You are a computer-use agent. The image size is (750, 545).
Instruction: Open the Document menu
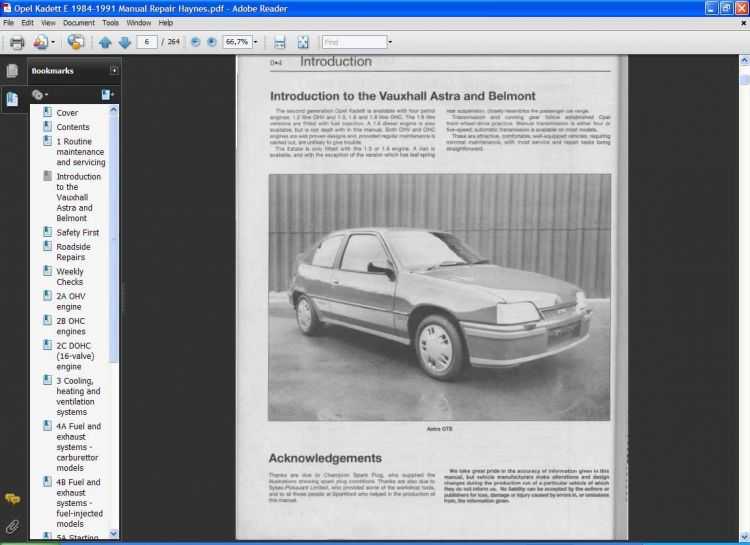[x=79, y=22]
